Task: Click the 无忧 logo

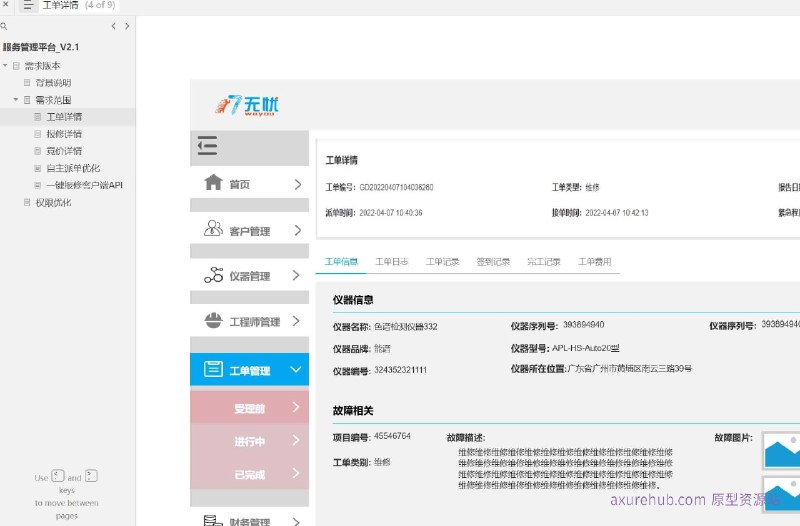Action: pyautogui.click(x=247, y=105)
